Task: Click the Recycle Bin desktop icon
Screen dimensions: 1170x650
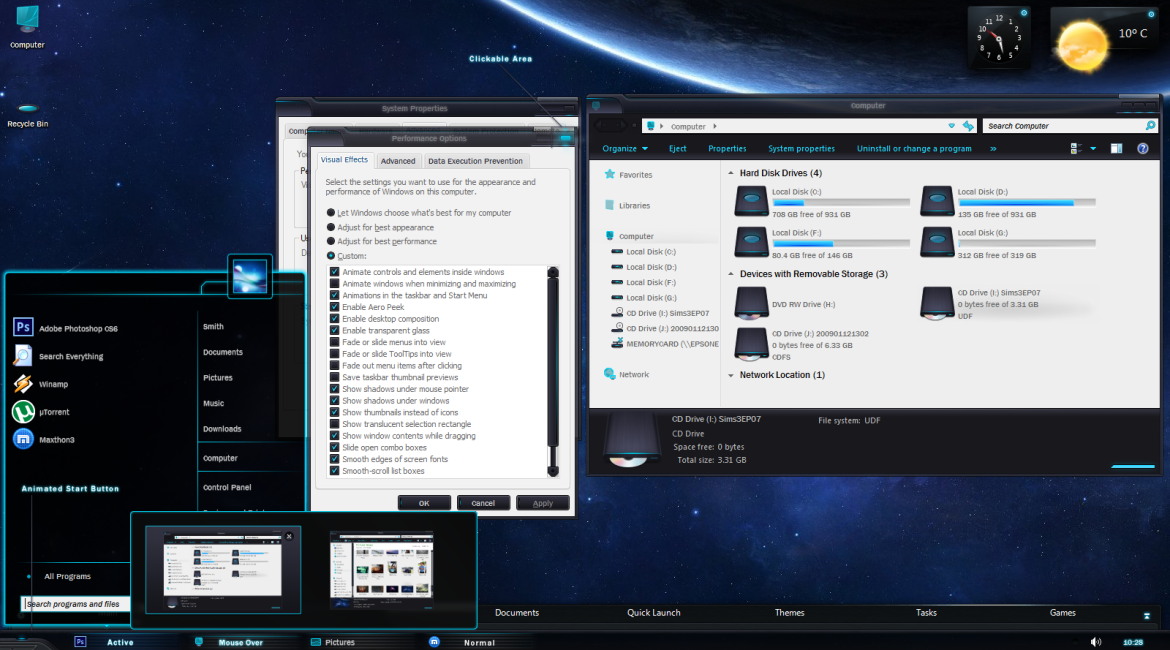Action: 27,109
